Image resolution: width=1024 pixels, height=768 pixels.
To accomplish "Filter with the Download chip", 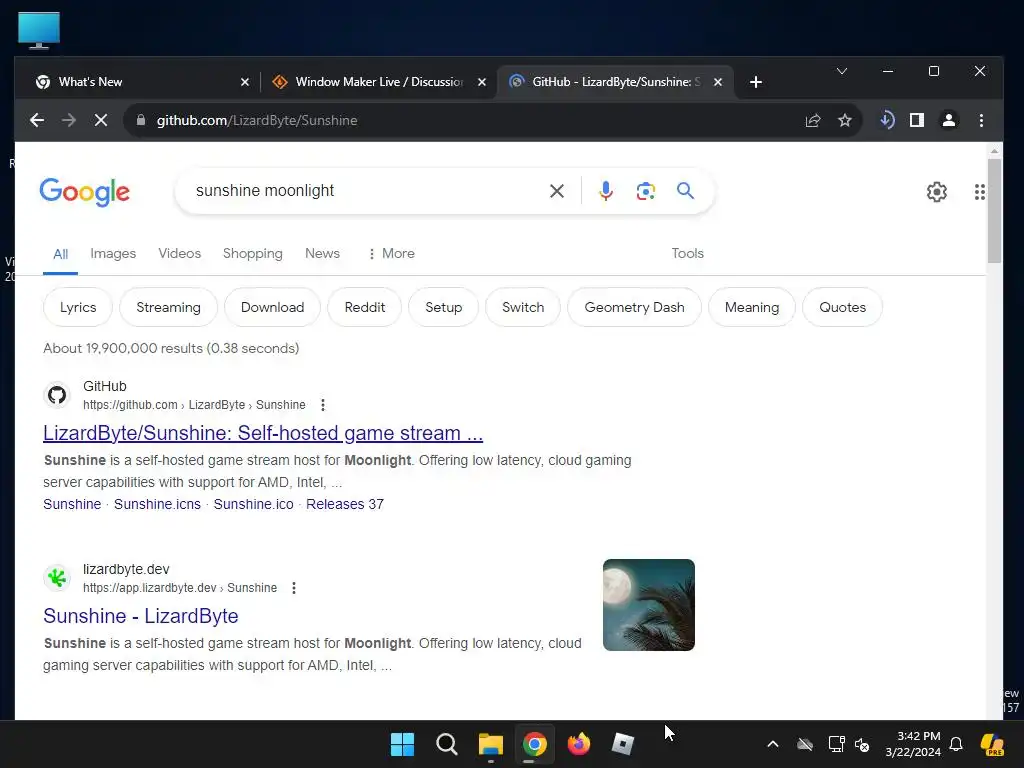I will (x=272, y=307).
